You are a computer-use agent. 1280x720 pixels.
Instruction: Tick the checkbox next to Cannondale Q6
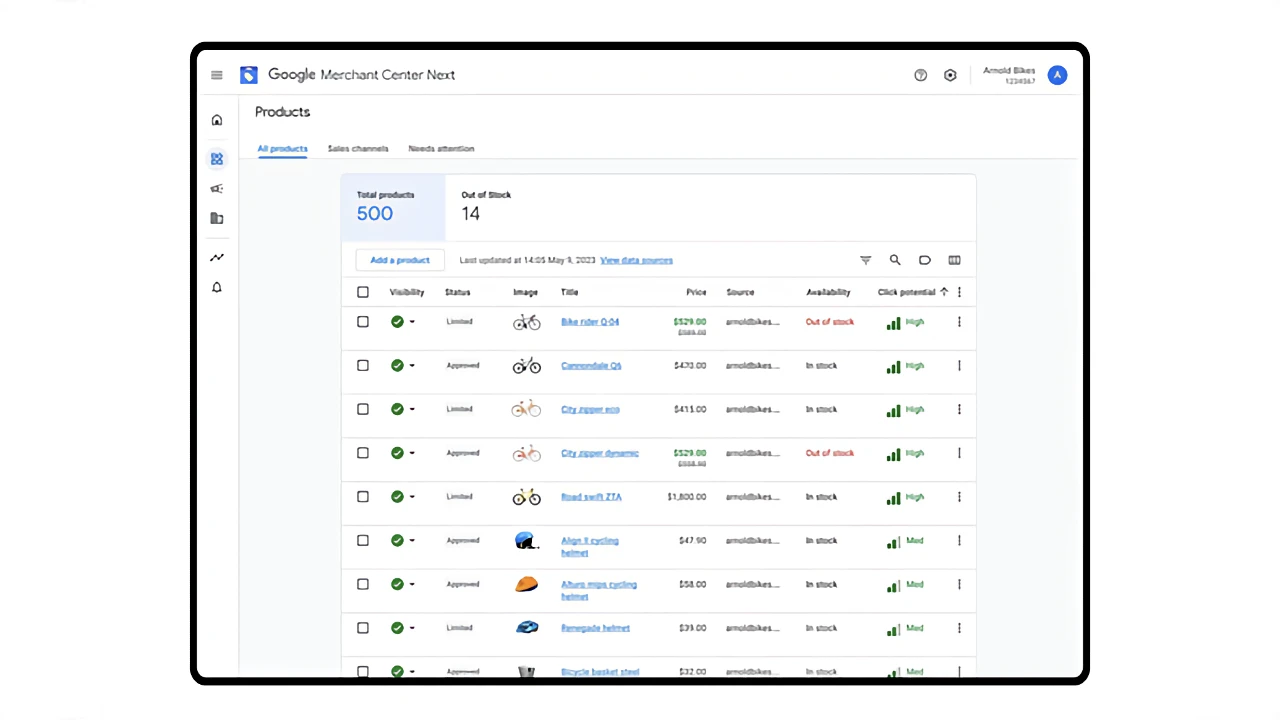pos(363,365)
